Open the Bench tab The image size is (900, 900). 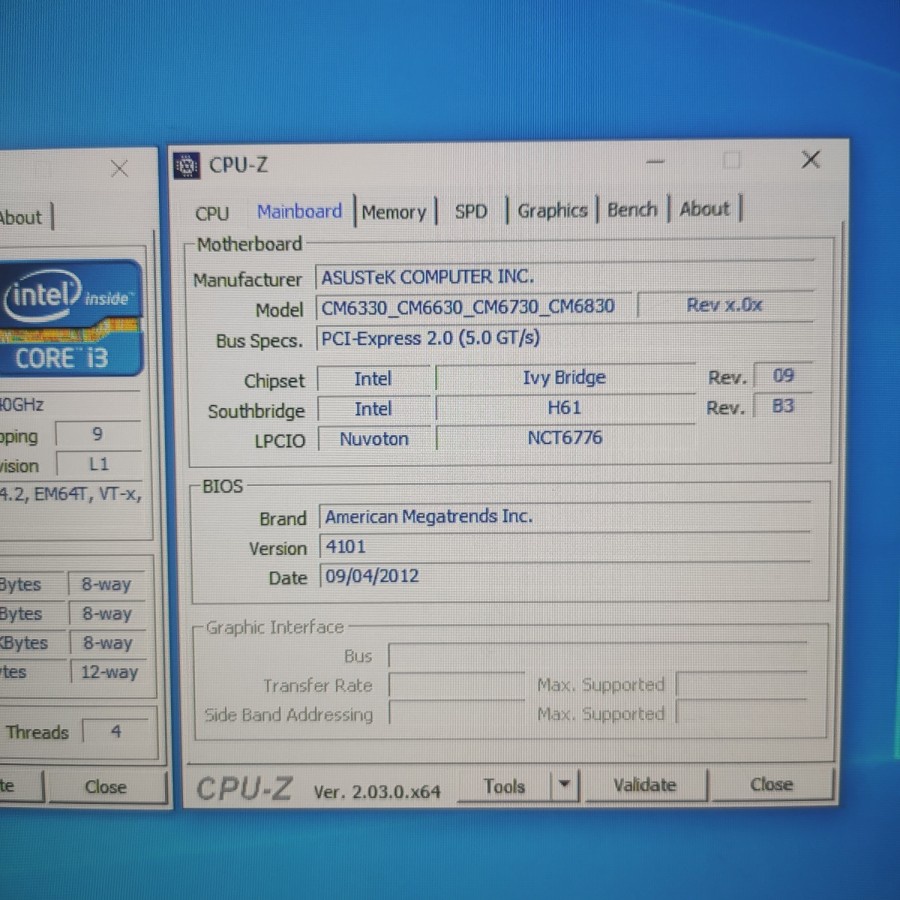click(632, 209)
